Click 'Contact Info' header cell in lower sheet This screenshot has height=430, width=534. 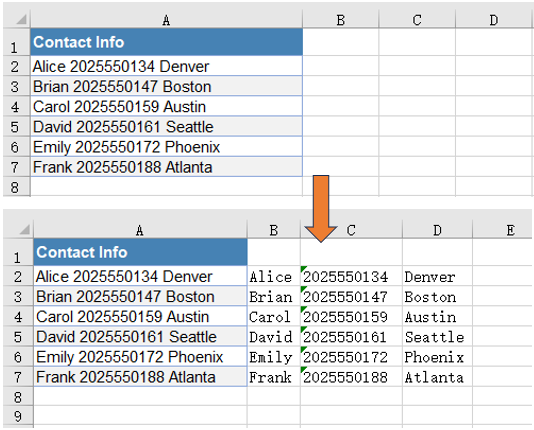(140, 252)
